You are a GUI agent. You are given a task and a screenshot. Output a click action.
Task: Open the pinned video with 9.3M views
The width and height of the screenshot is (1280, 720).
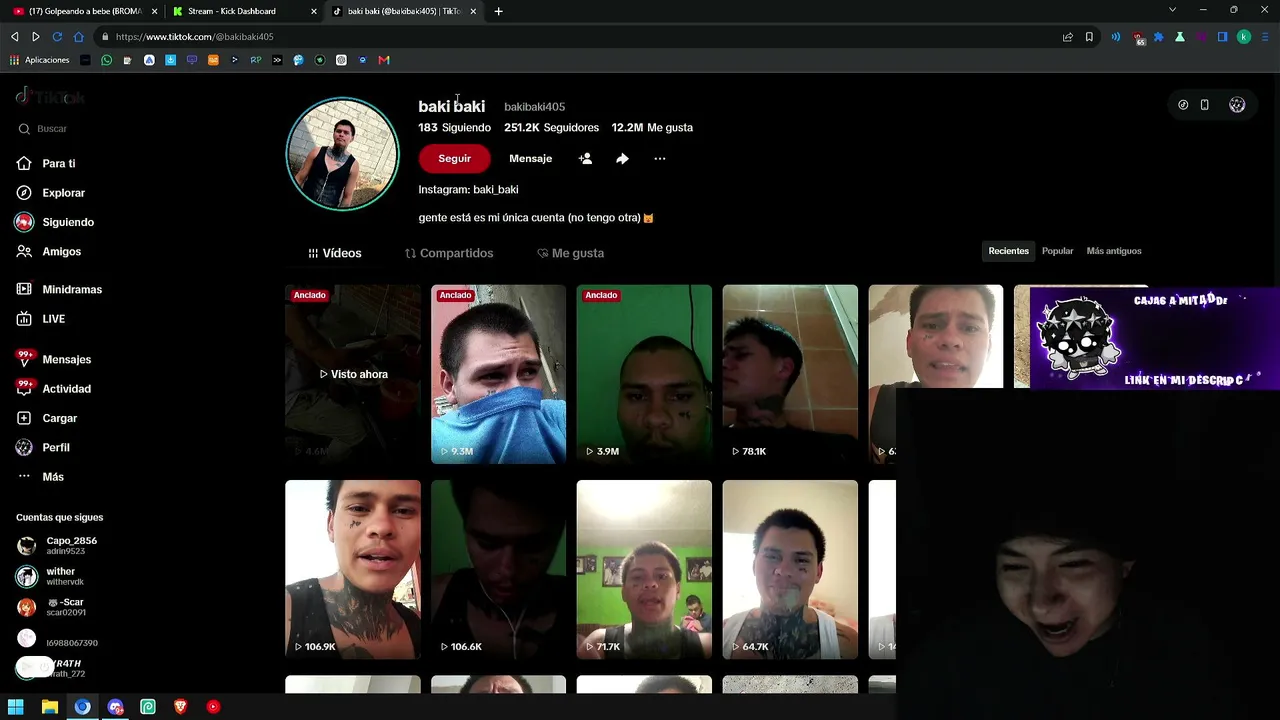(498, 374)
